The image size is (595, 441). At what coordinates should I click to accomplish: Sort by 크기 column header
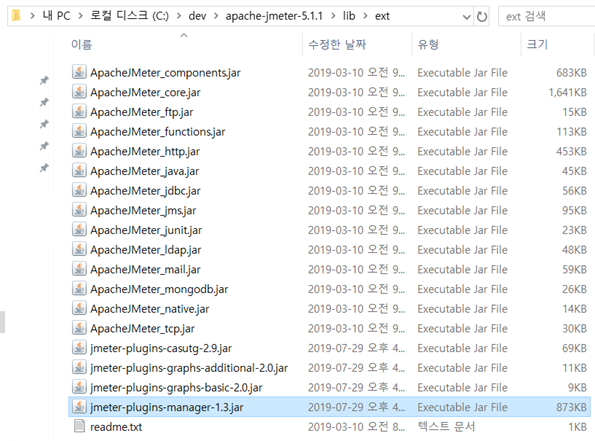click(537, 44)
